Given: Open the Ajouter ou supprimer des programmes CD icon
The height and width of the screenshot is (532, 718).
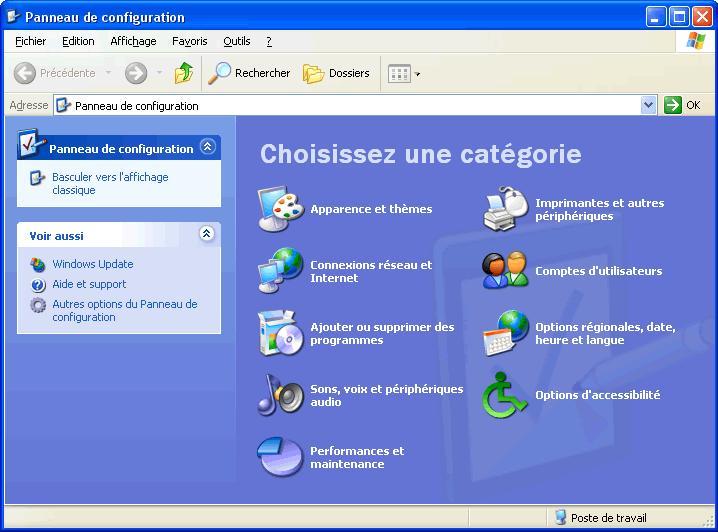Looking at the screenshot, I should tap(281, 333).
